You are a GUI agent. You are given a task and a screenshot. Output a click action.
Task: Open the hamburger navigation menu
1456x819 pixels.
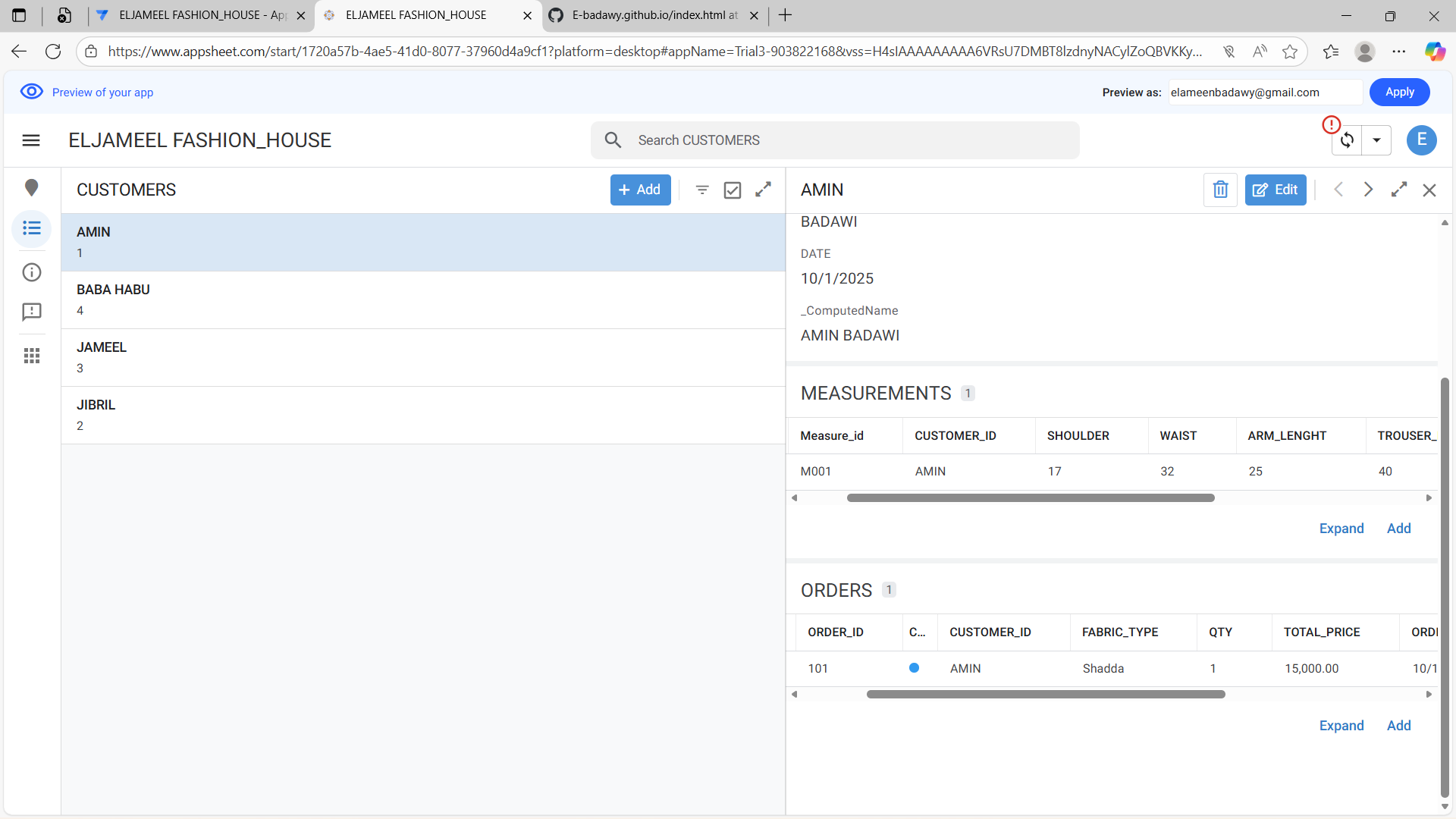tap(31, 140)
